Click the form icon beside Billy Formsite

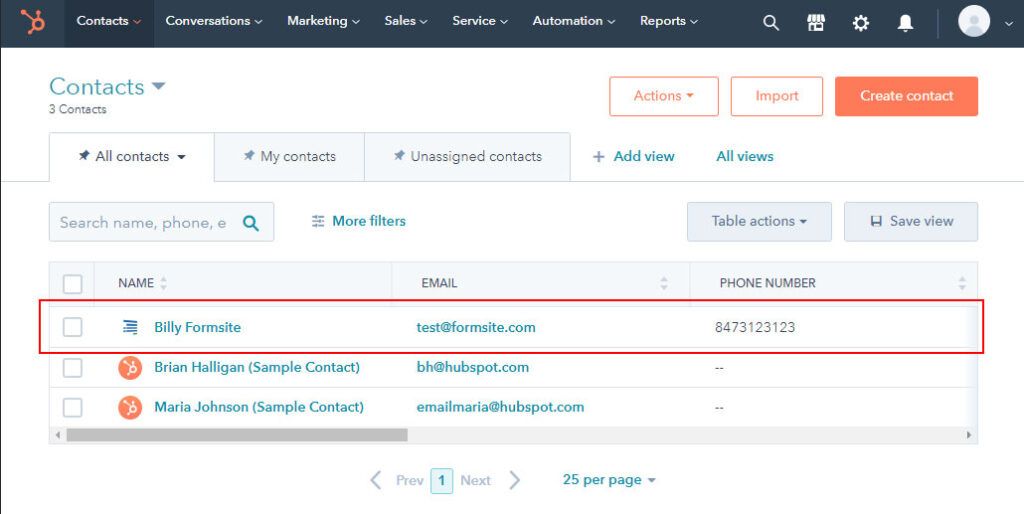click(x=131, y=327)
